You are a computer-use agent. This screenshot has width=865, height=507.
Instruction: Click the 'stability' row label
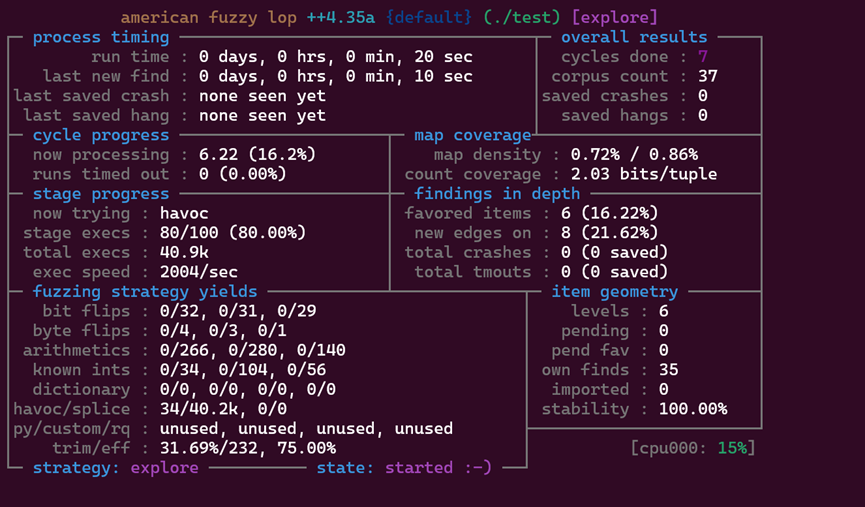(585, 409)
